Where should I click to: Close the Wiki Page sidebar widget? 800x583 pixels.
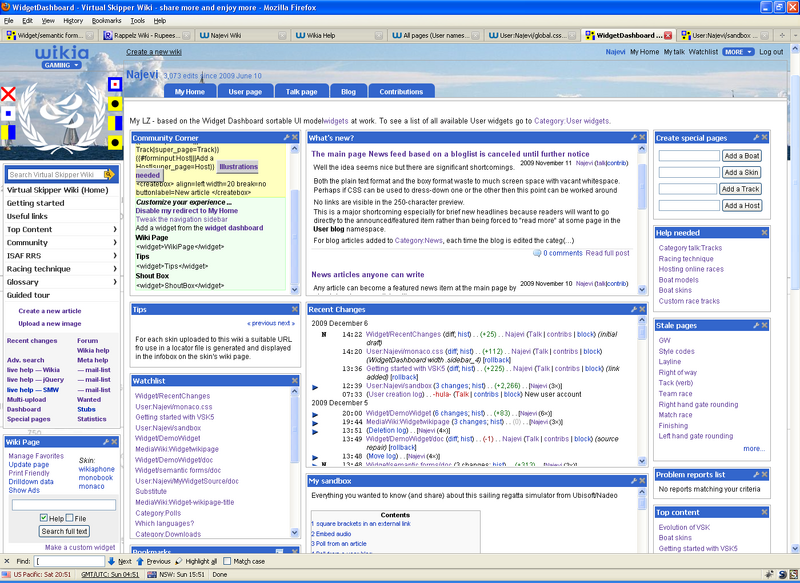click(x=114, y=442)
